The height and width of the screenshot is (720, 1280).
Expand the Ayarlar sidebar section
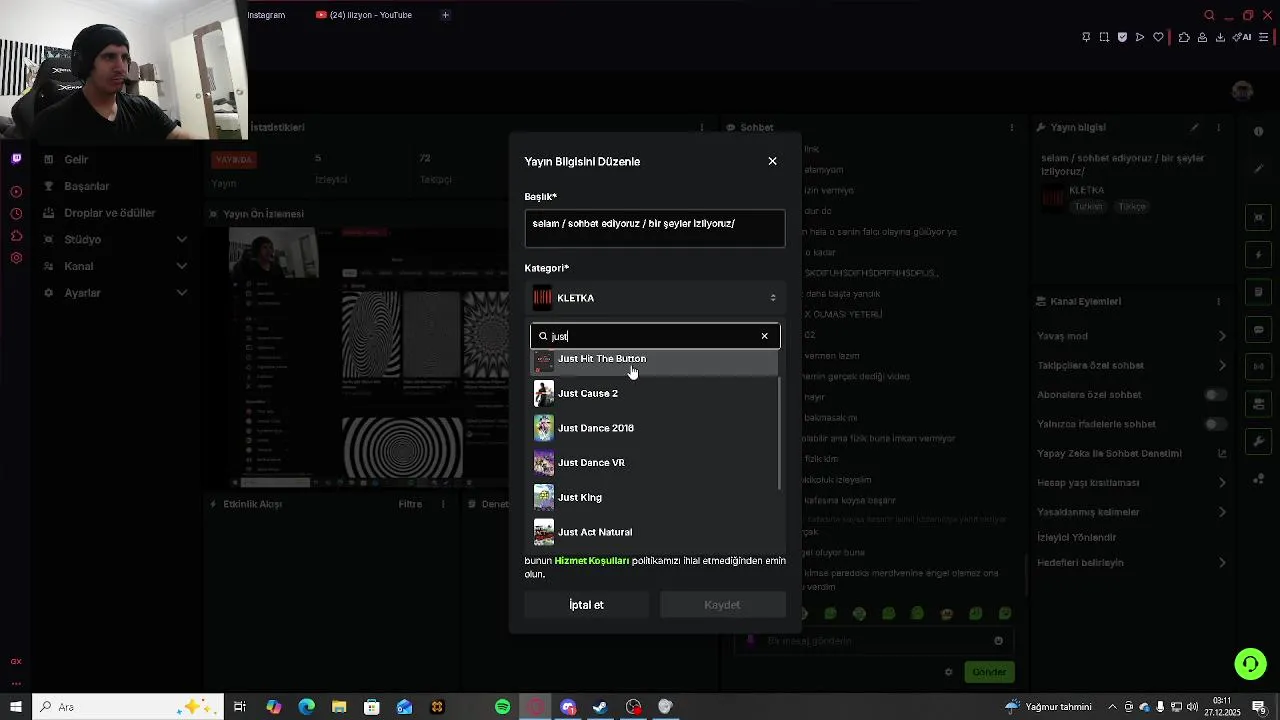tap(115, 293)
